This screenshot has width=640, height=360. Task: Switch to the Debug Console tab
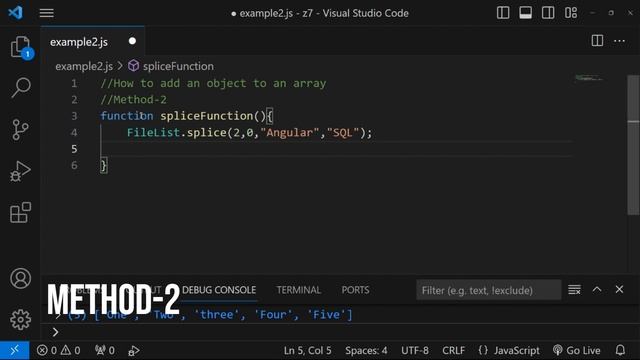[x=219, y=290]
